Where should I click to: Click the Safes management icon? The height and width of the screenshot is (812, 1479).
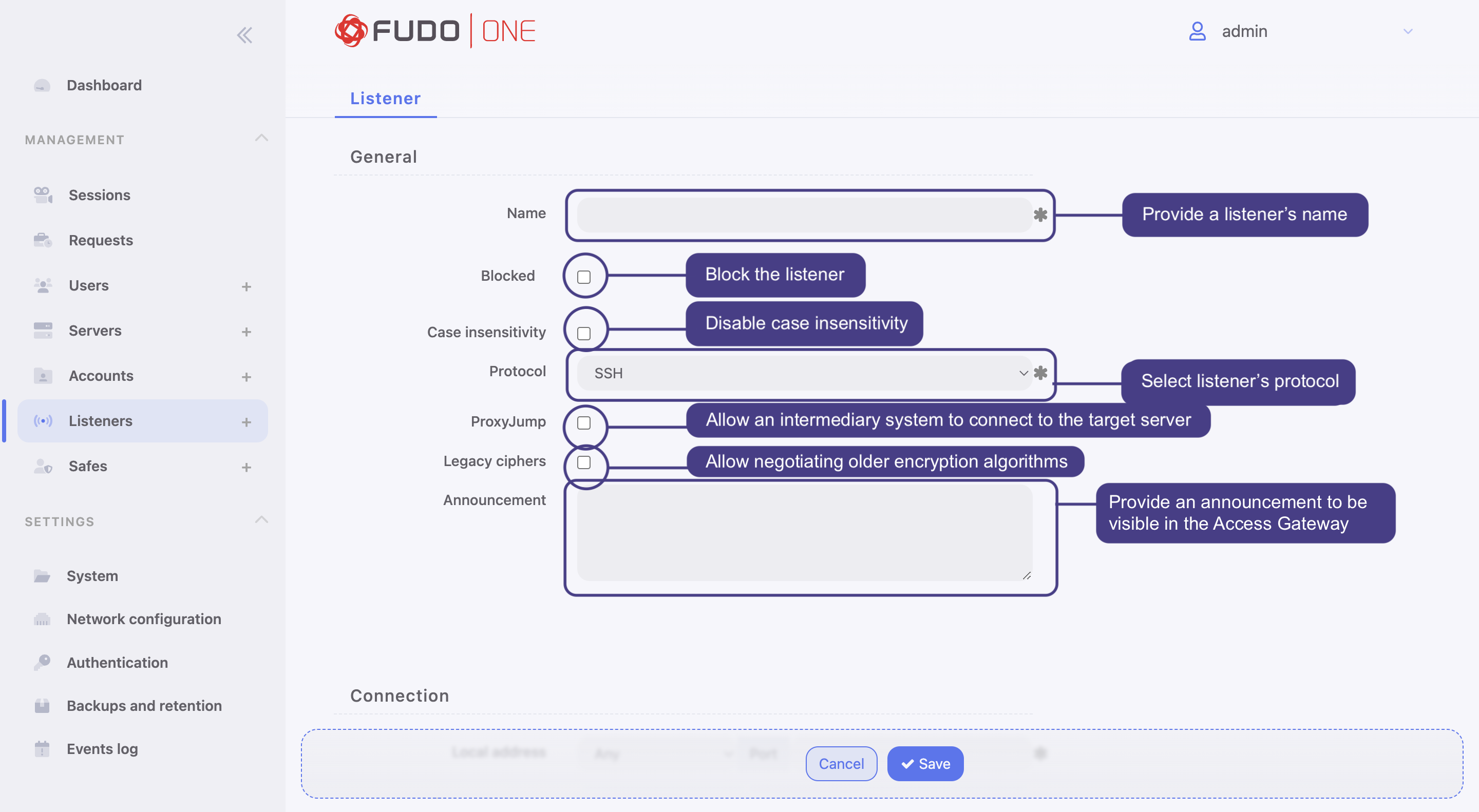41,465
